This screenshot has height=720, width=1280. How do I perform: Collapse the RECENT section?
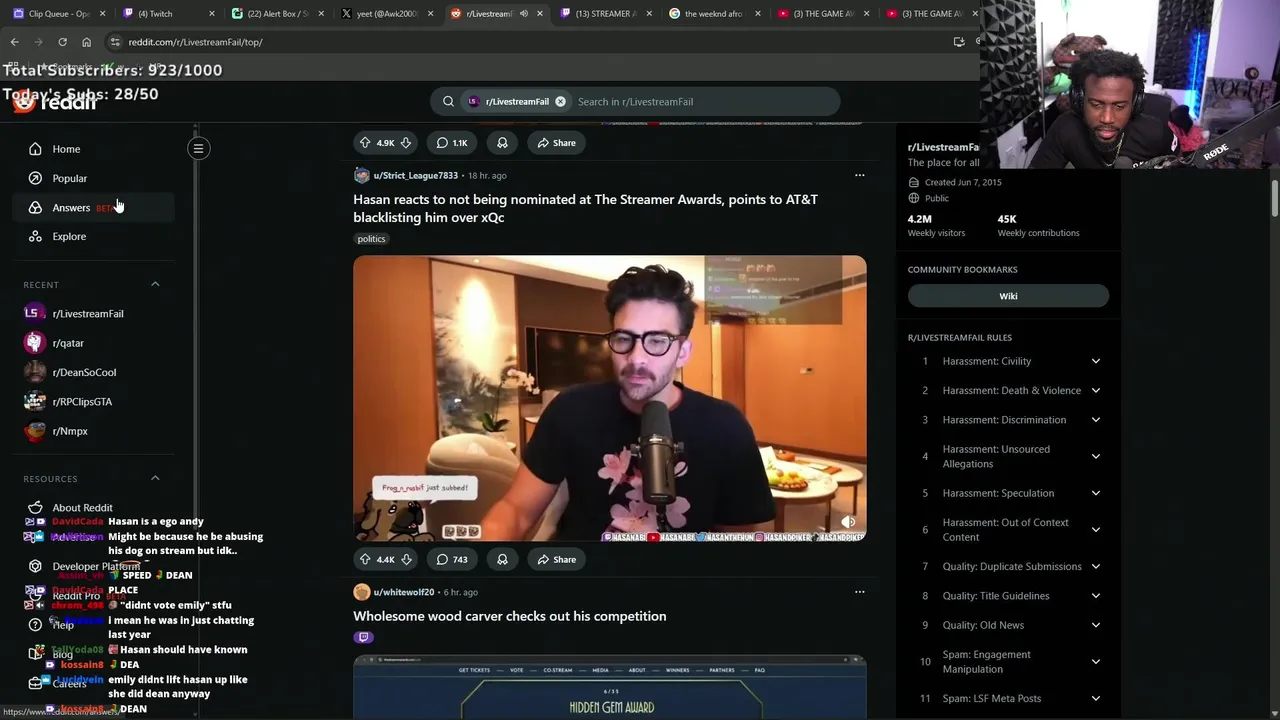tap(155, 284)
